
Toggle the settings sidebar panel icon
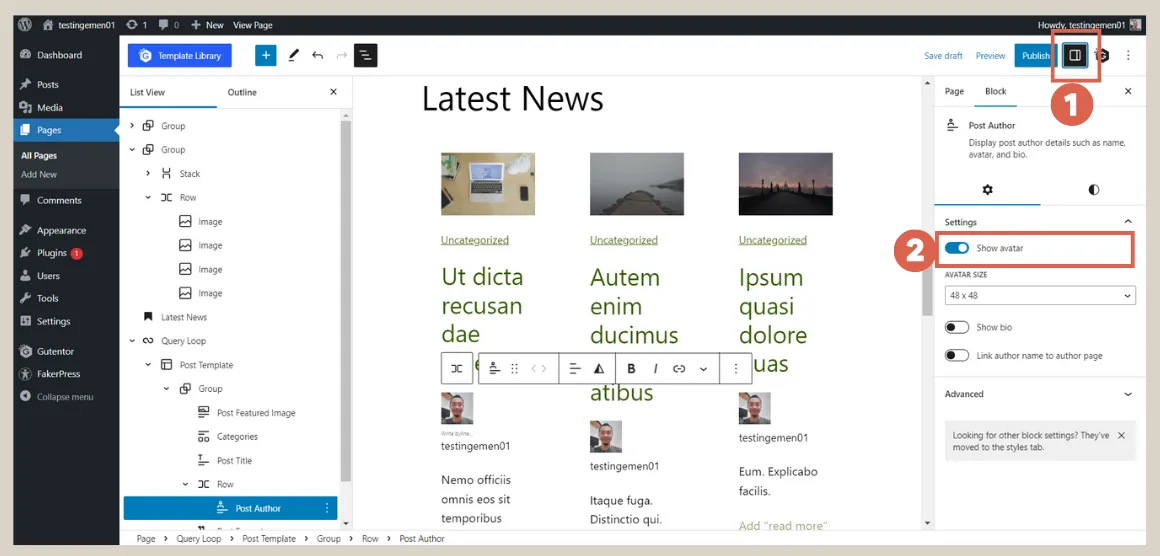click(1075, 56)
